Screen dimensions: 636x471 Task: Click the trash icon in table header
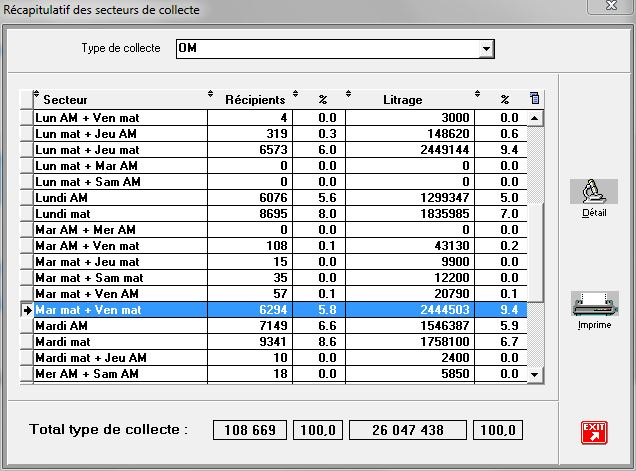(x=534, y=98)
